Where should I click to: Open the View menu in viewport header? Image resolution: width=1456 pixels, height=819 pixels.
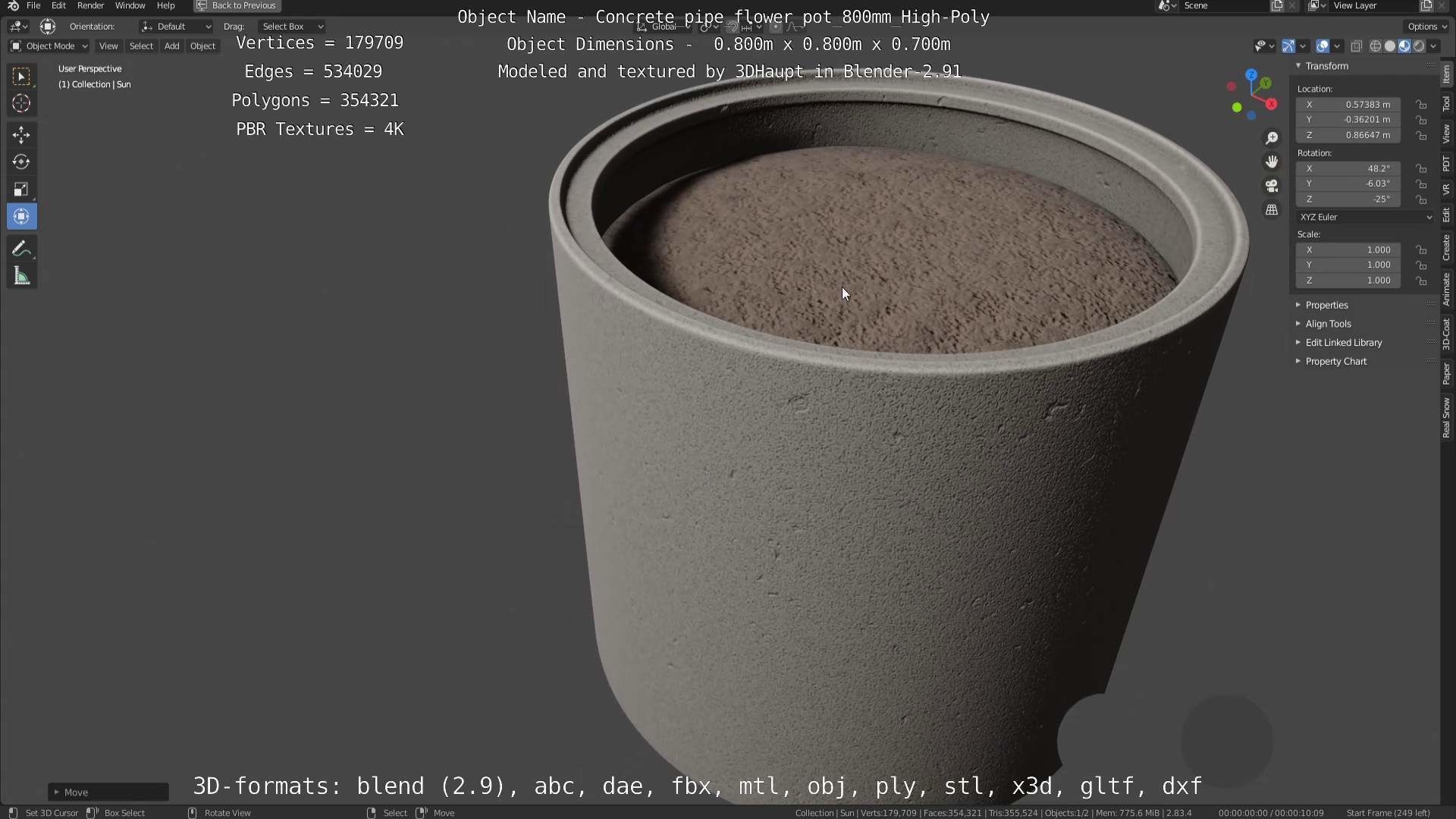tap(108, 46)
